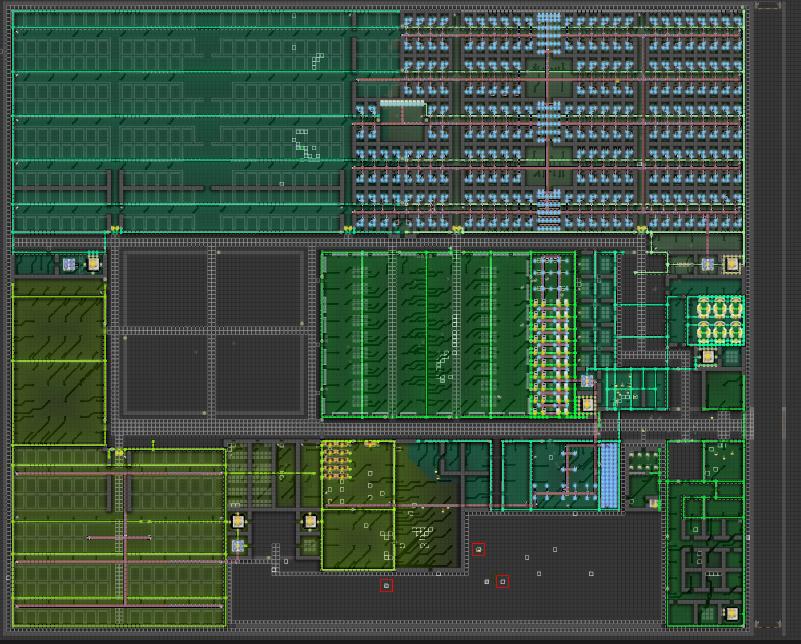Click the glowing yellow square beside the left olive region
Image resolution: width=801 pixels, height=644 pixels.
[x=93, y=264]
